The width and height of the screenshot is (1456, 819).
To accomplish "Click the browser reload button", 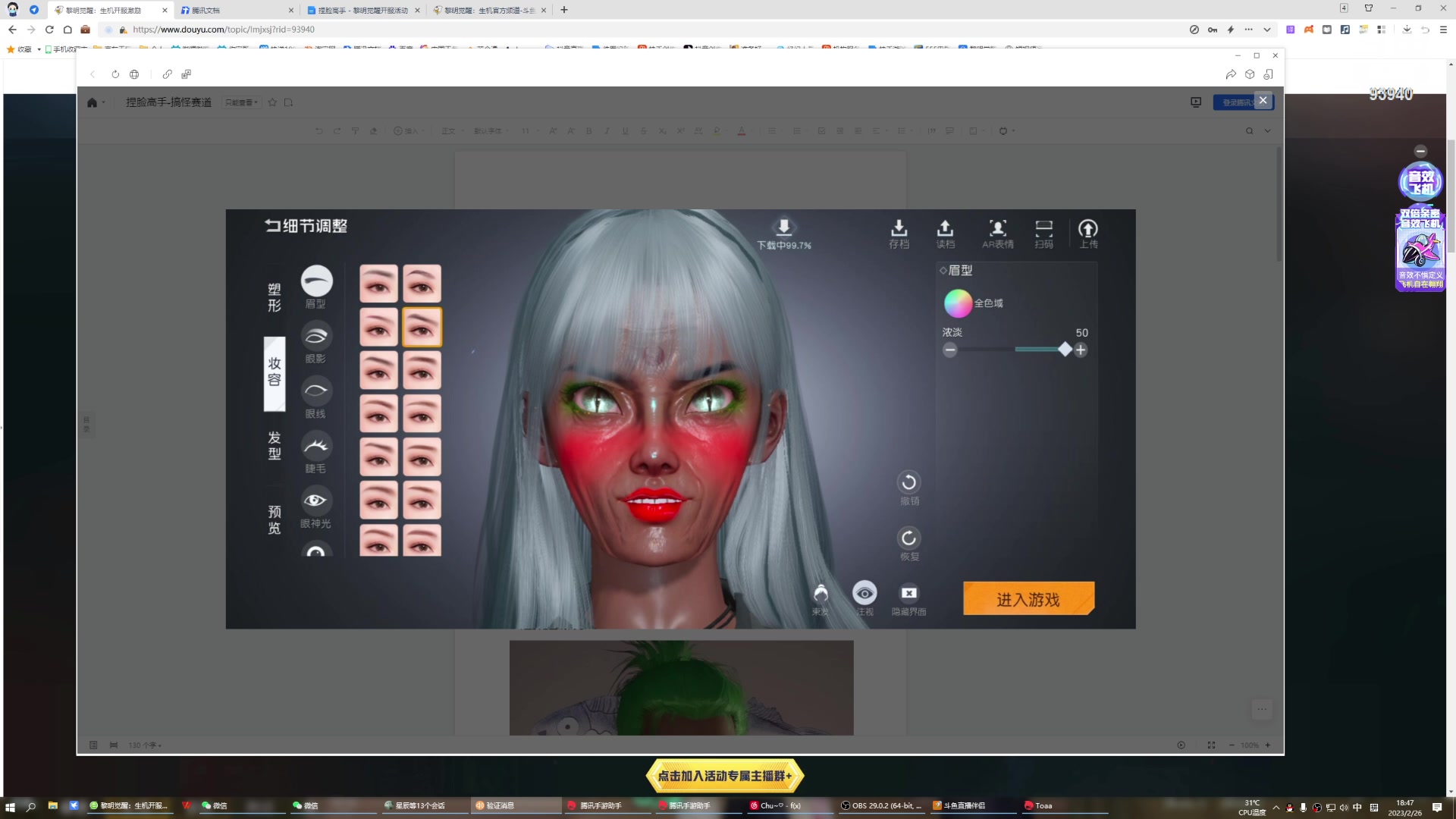I will click(x=49, y=30).
